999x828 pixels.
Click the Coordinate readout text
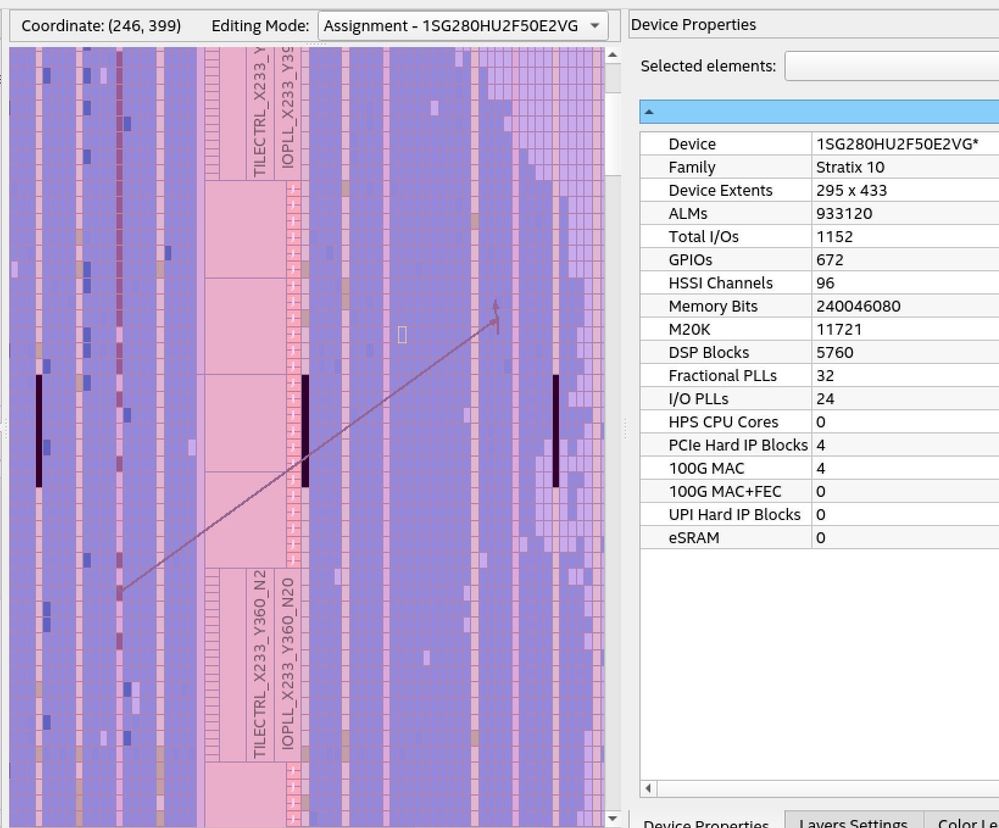[x=101, y=26]
